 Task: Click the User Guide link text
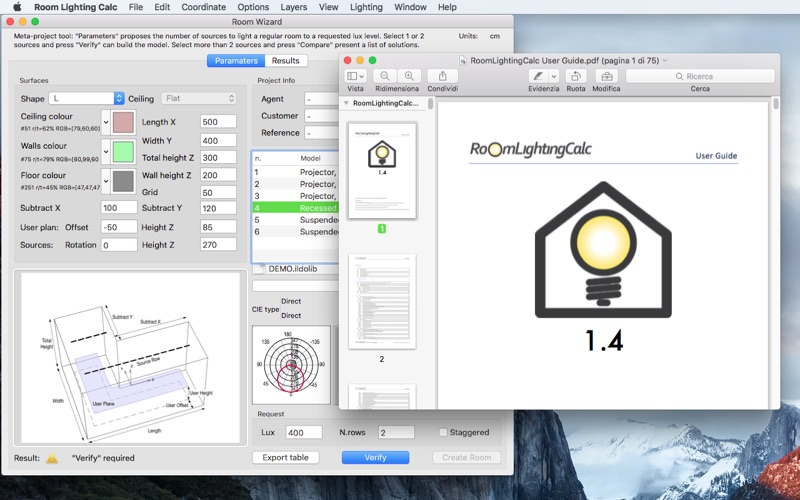click(x=716, y=156)
